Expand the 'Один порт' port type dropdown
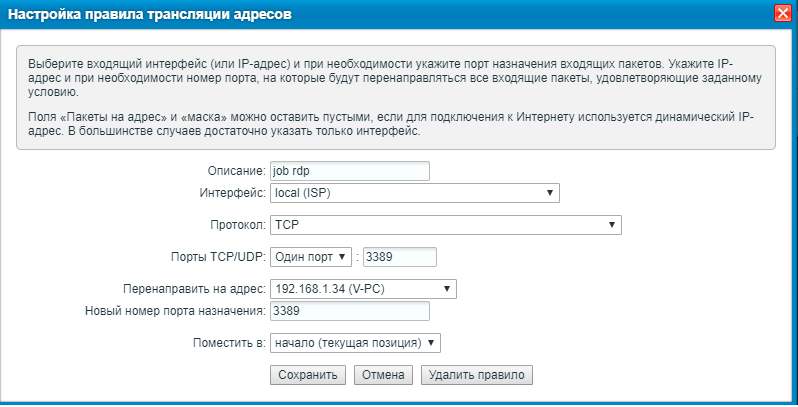Image resolution: width=798 pixels, height=407 pixels. 311,257
